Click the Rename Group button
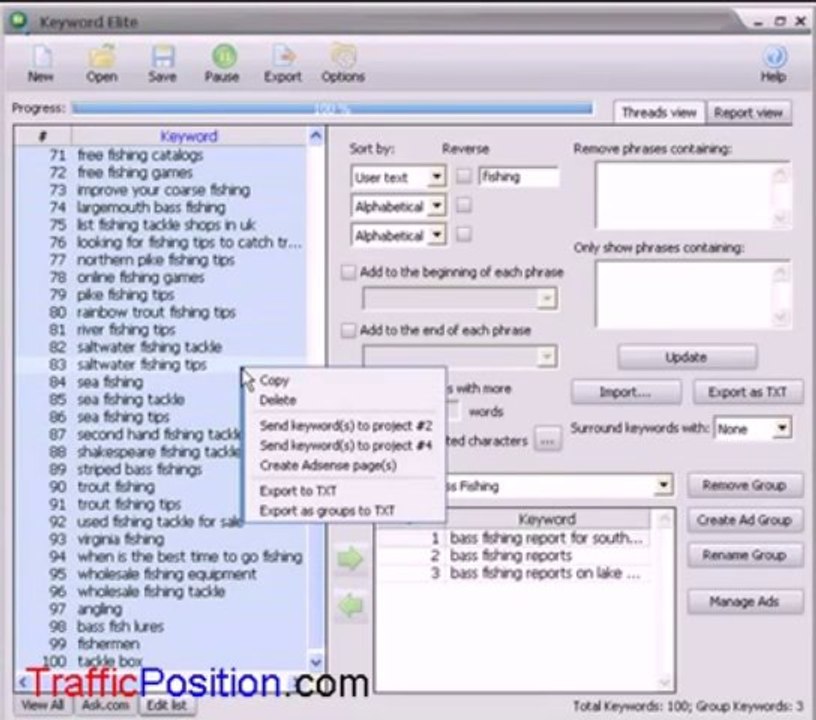Image resolution: width=816 pixels, height=720 pixels. (744, 555)
